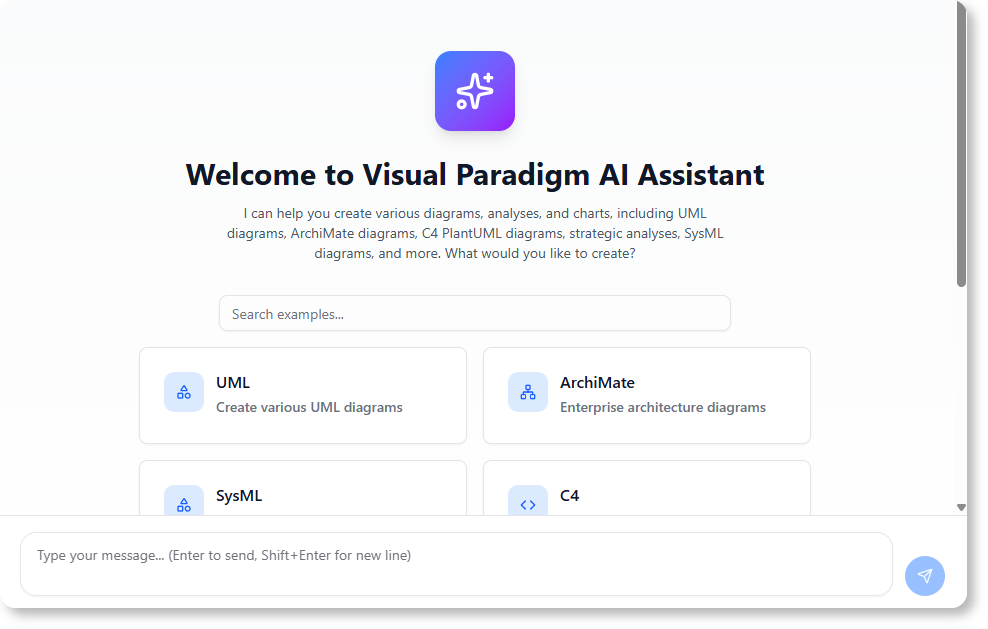988x629 pixels.
Task: Select the UML card title
Action: pyautogui.click(x=233, y=382)
